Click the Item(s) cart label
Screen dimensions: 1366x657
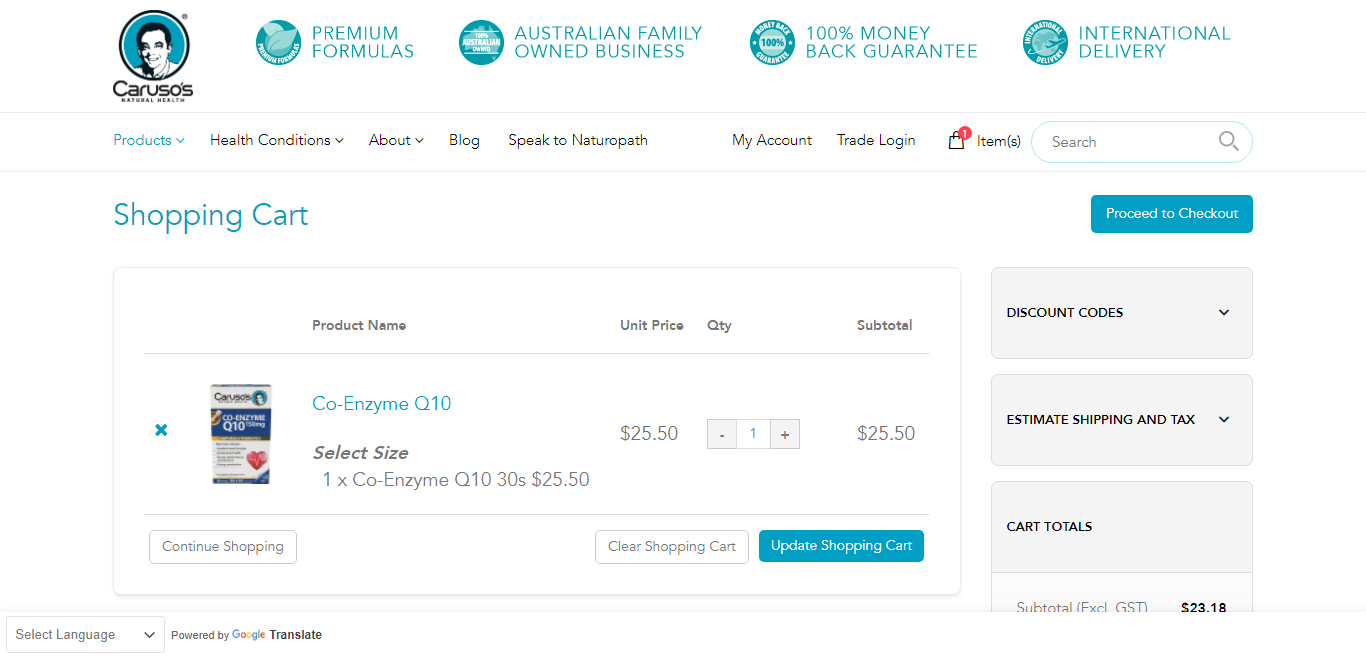pyautogui.click(x=999, y=141)
